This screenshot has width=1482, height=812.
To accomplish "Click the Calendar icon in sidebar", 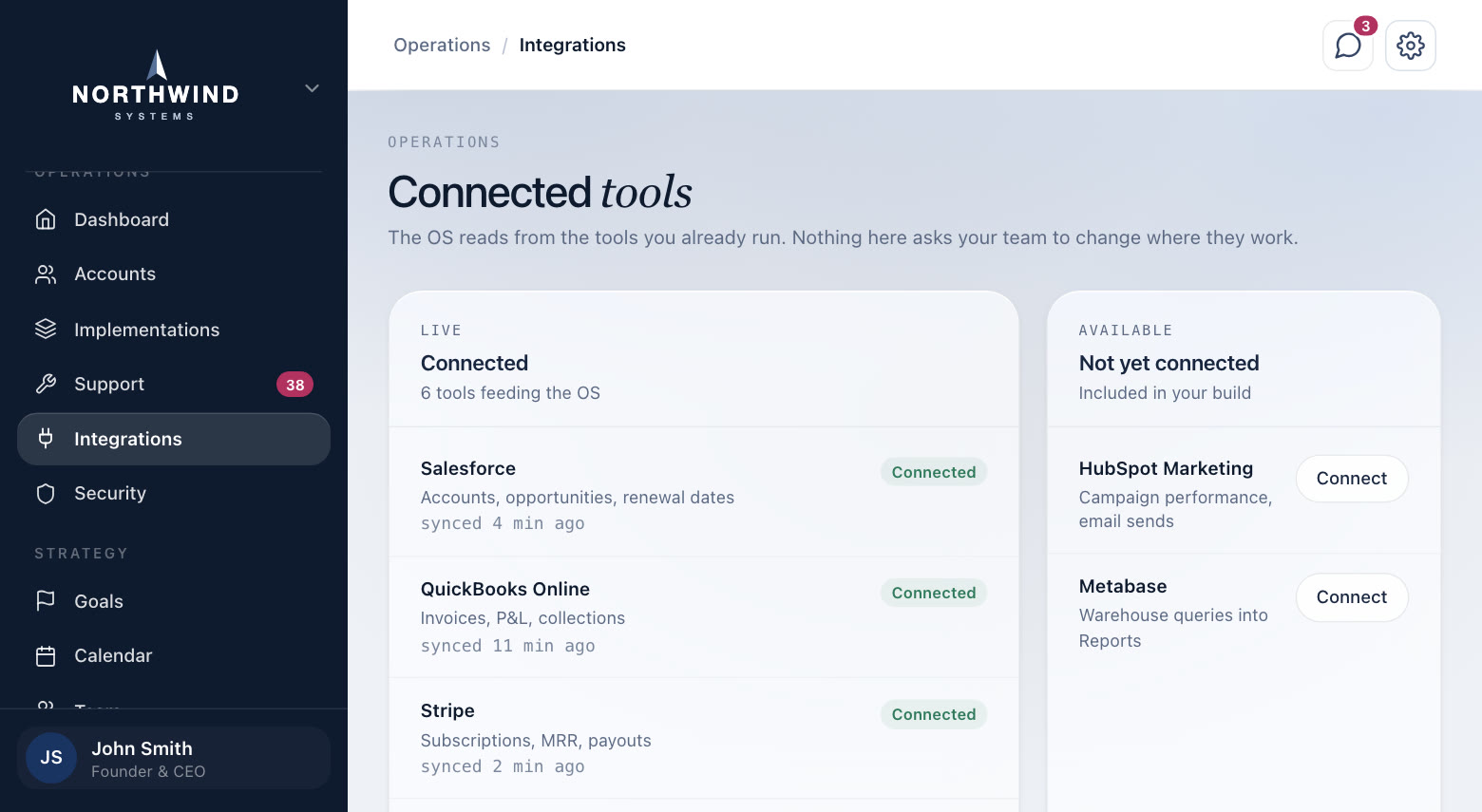I will pos(46,656).
